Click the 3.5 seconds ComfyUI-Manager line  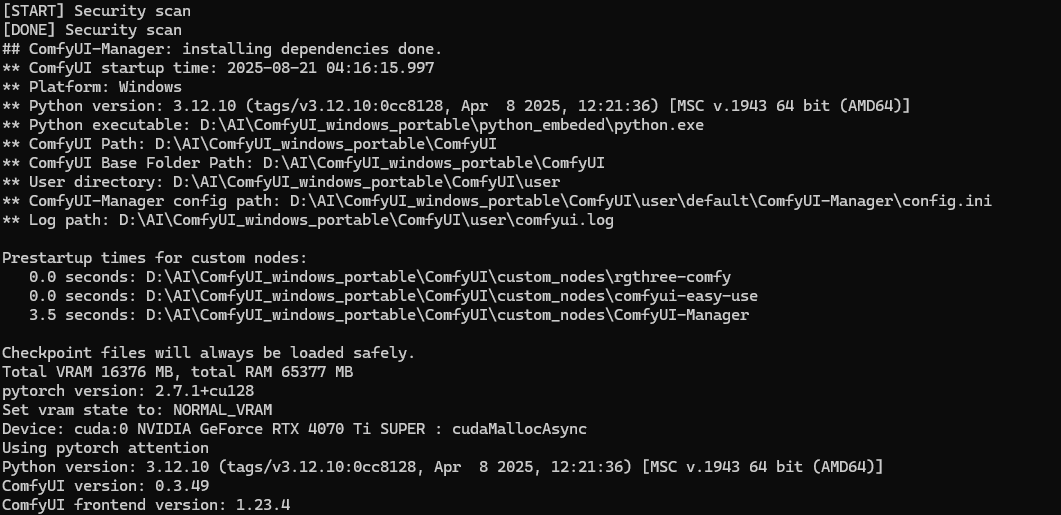coord(389,315)
